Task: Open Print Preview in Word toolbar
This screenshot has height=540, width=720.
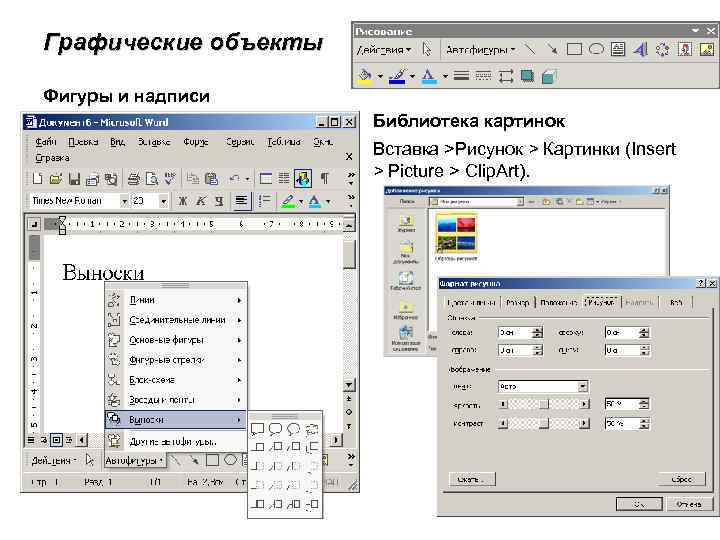Action: tap(152, 179)
